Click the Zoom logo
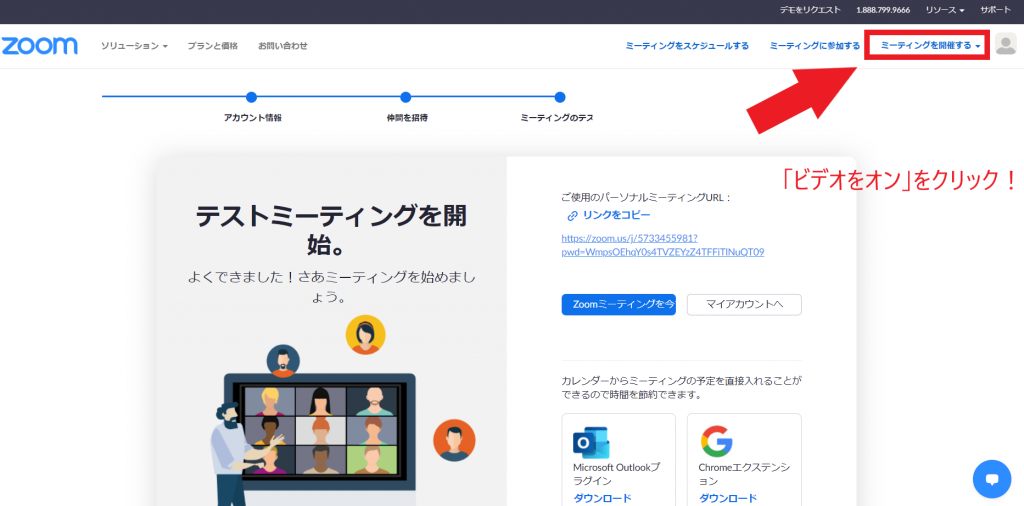1024x506 pixels. [x=39, y=46]
